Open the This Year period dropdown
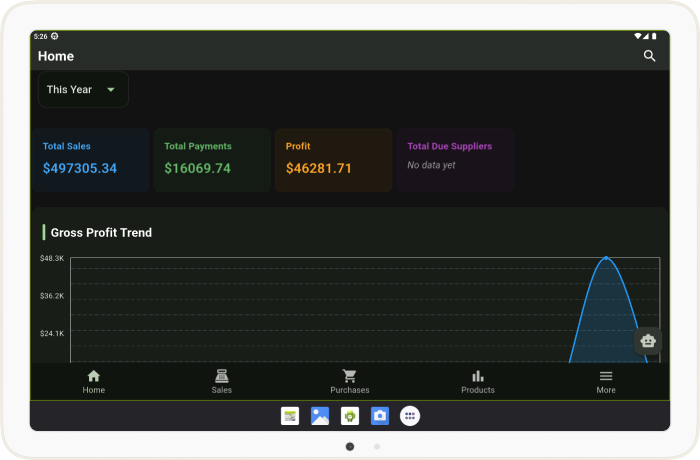The height and width of the screenshot is (460, 700). [x=83, y=89]
